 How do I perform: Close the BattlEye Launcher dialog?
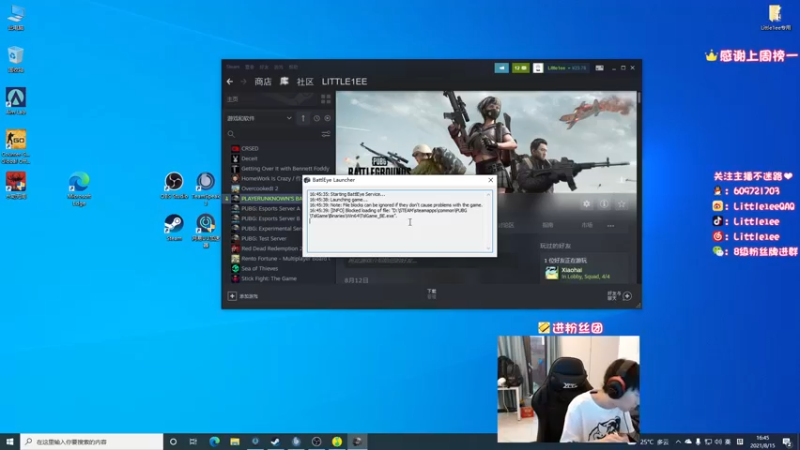click(x=490, y=180)
